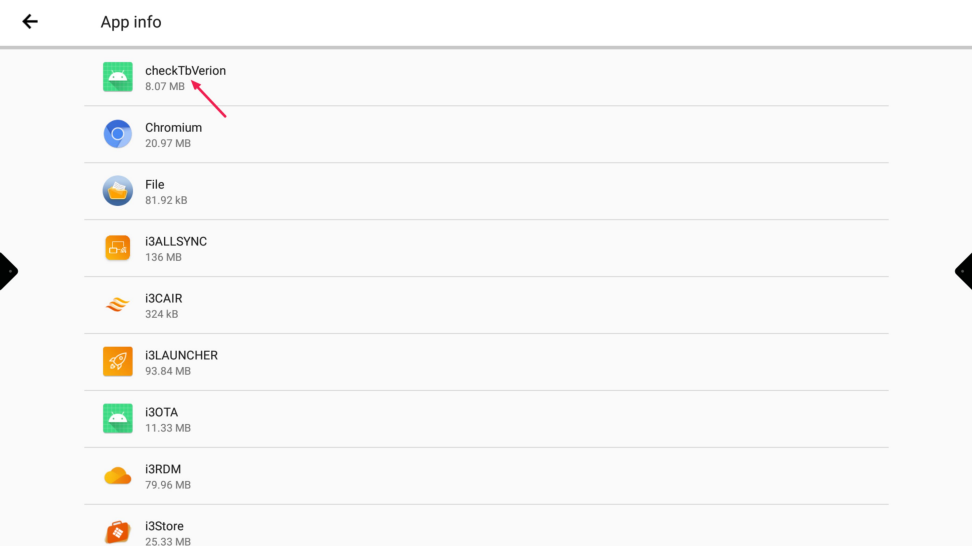The image size is (972, 546).
Task: Click the i3LAUNCHER rocket icon
Action: tap(118, 362)
